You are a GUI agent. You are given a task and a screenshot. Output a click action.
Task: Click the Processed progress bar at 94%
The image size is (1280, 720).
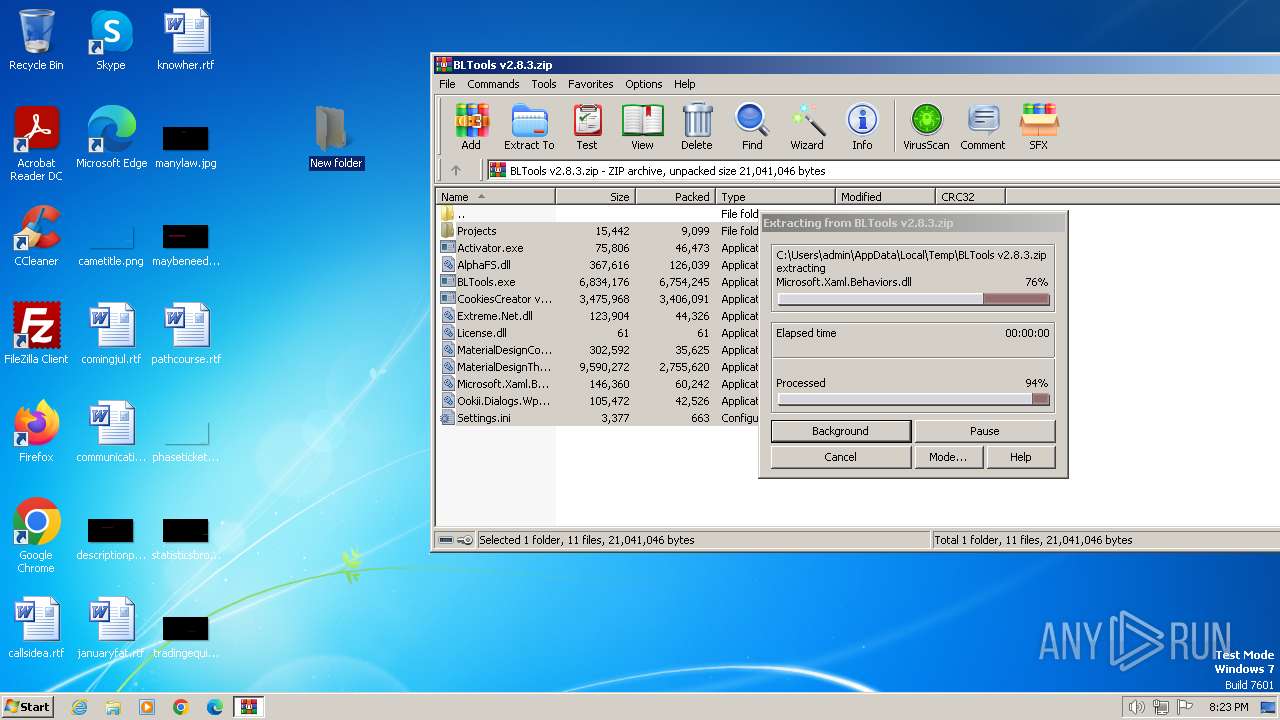pyautogui.click(x=913, y=399)
